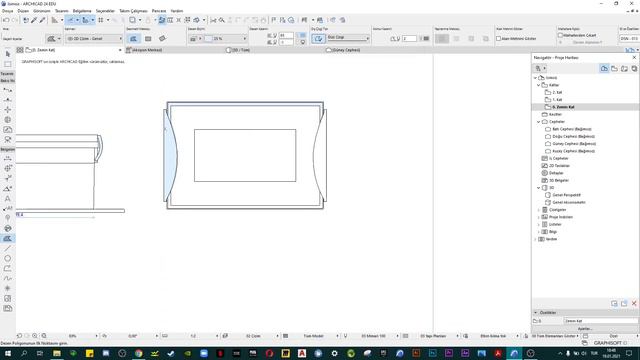Toggle Alan Metnini Göster checkbox
This screenshot has width=640, height=360.
498,39
